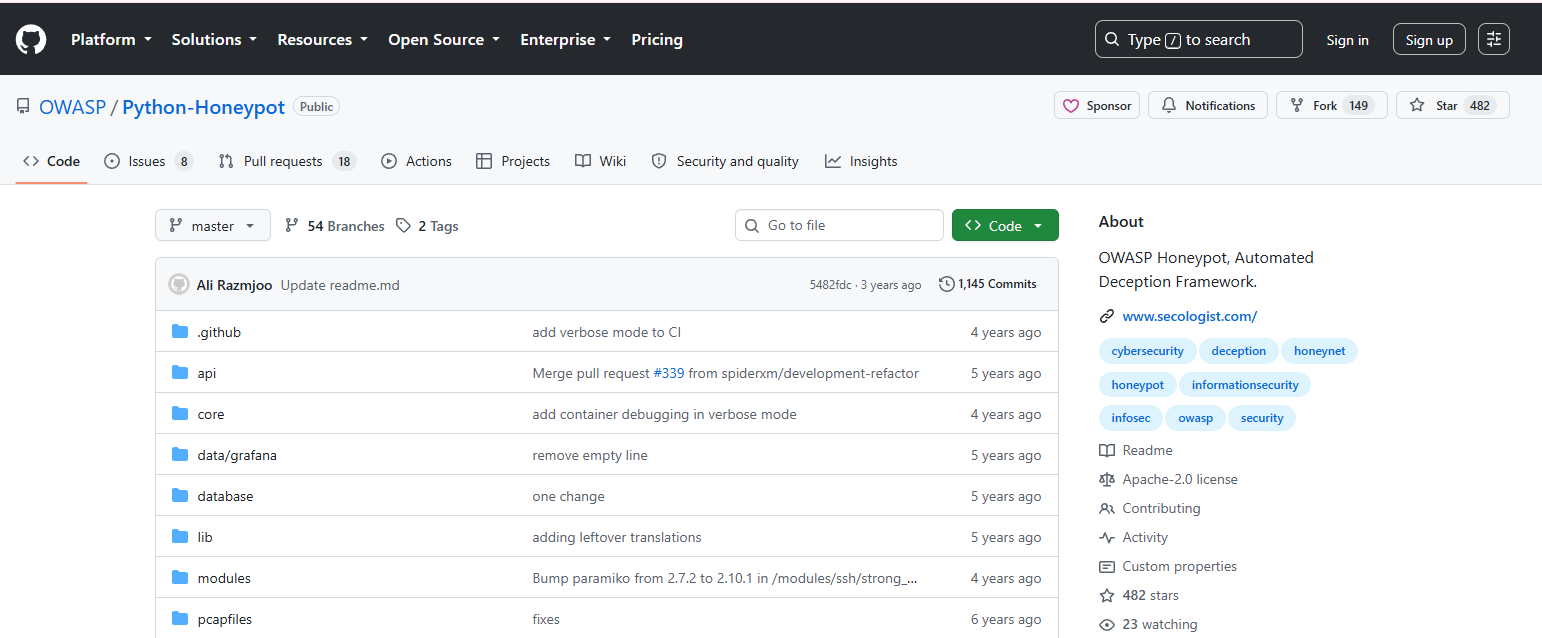
Task: Open the www.secologist.com link
Action: pos(1189,316)
